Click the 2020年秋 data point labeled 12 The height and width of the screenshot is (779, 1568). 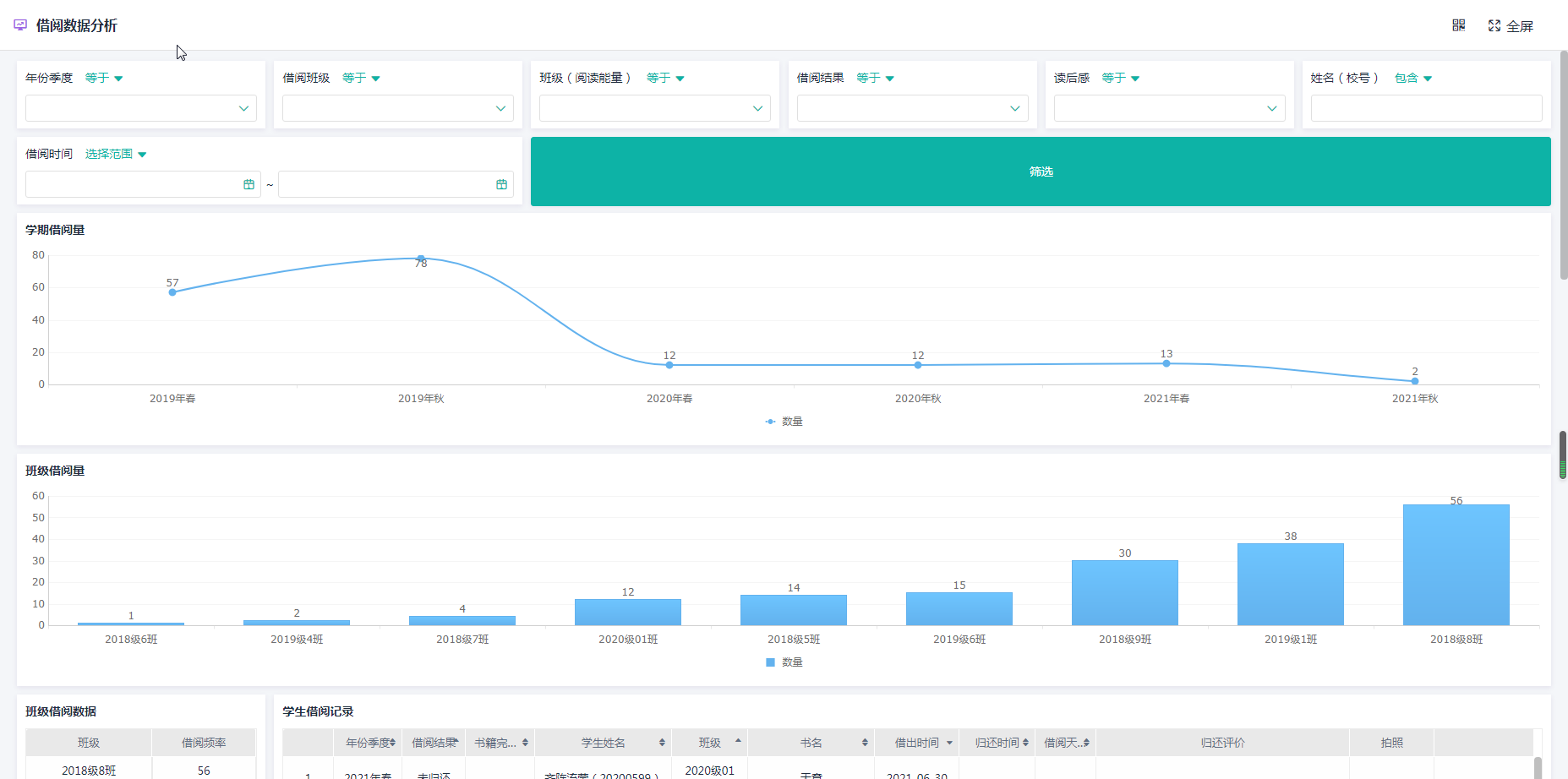click(x=918, y=365)
